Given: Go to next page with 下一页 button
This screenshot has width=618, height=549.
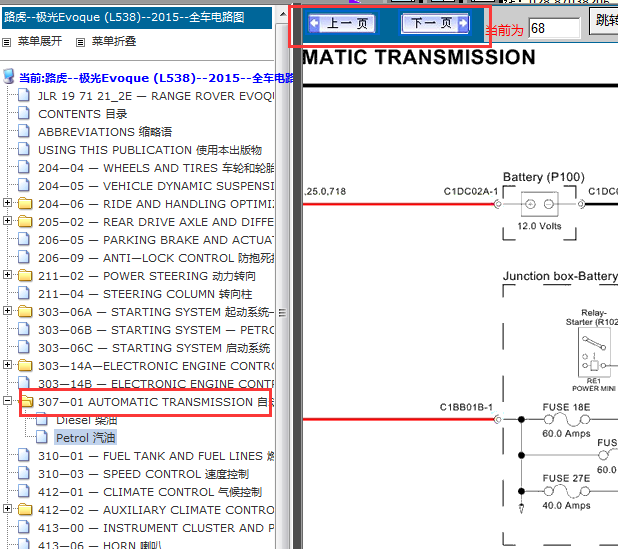Looking at the screenshot, I should (436, 23).
